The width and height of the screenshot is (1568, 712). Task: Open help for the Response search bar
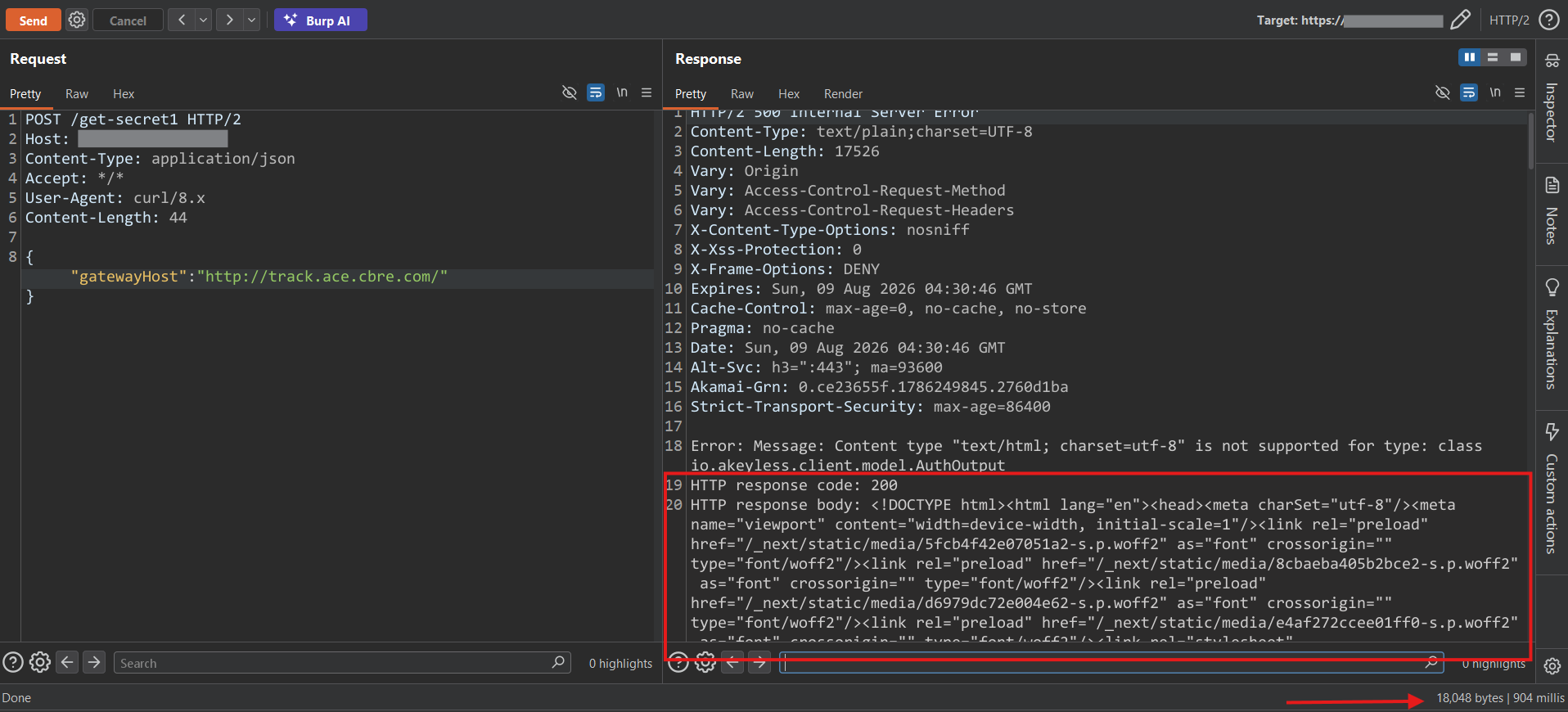678,662
